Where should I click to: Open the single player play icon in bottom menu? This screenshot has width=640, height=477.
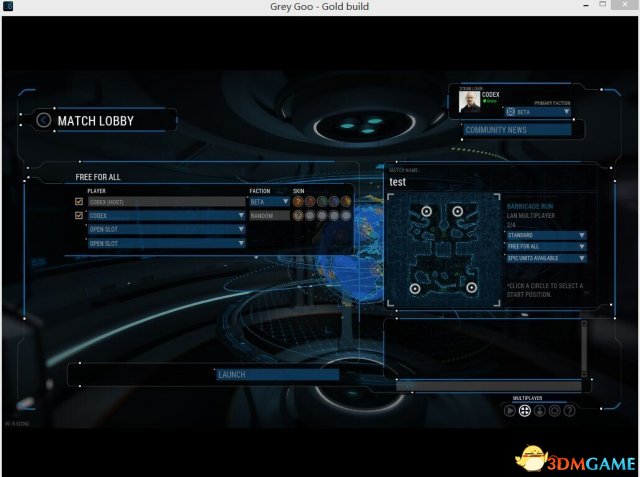pos(509,410)
